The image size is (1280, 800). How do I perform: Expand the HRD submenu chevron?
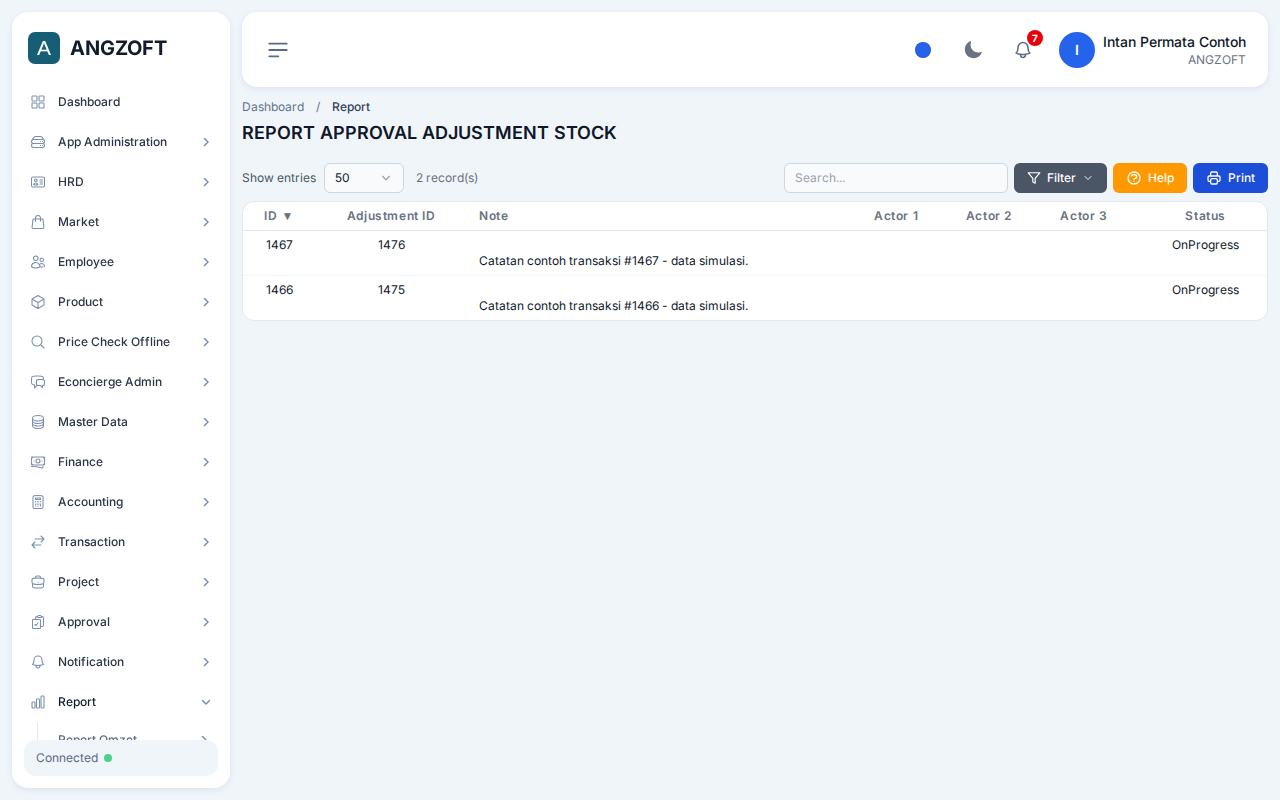pyautogui.click(x=206, y=182)
